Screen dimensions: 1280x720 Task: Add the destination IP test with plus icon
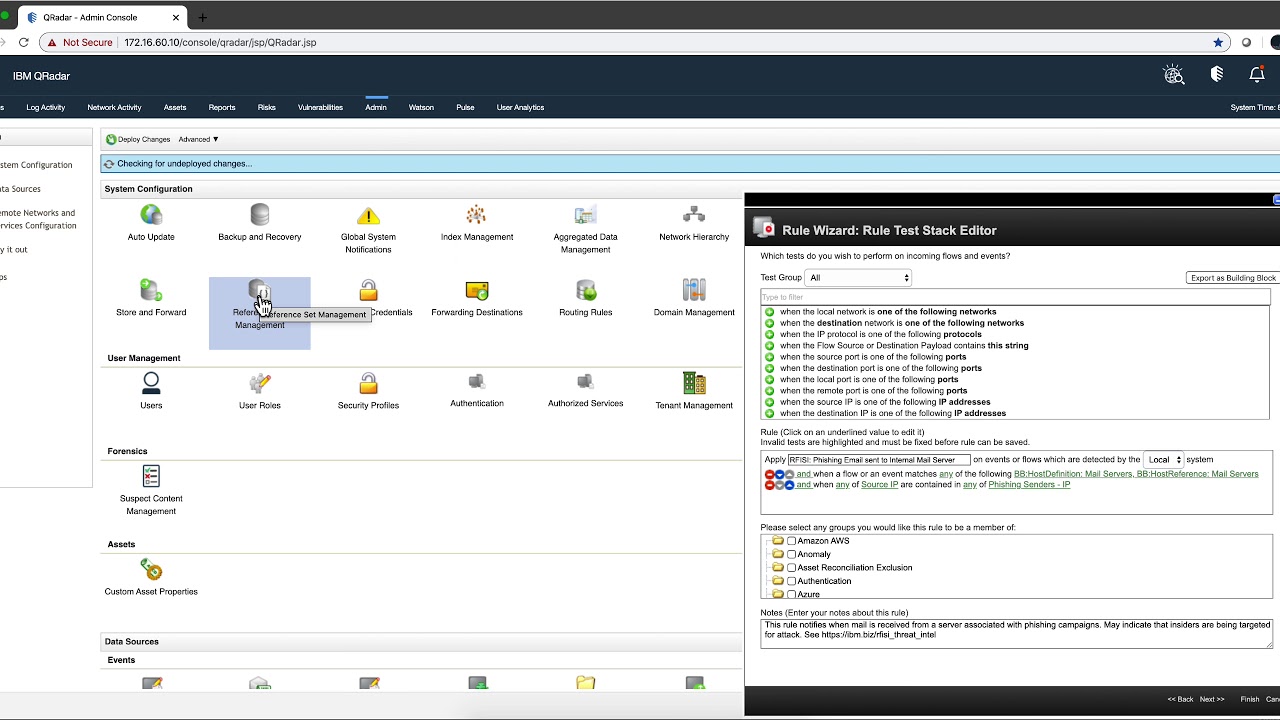[x=769, y=413]
